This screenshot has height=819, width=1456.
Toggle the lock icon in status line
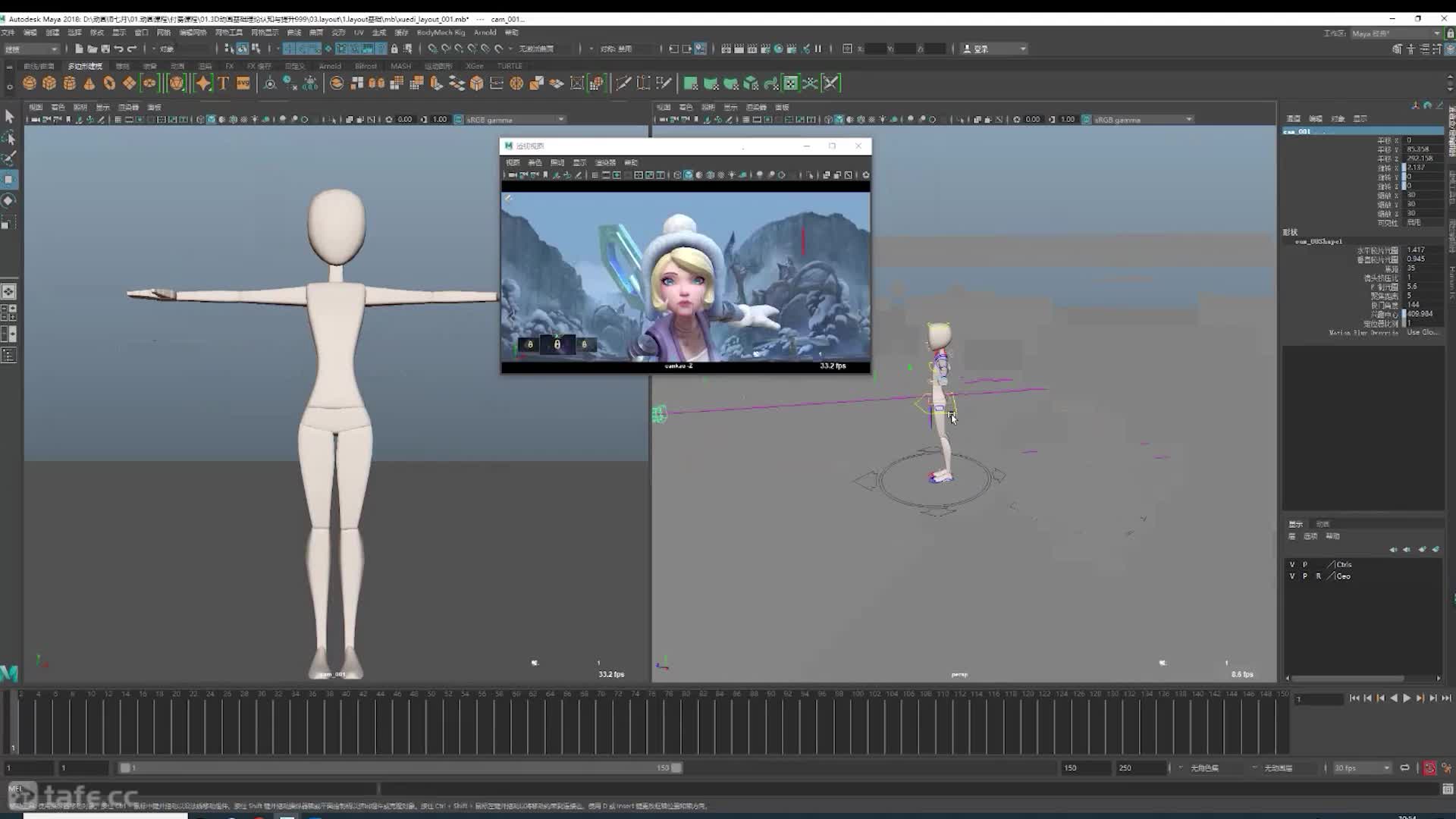pyautogui.click(x=394, y=49)
